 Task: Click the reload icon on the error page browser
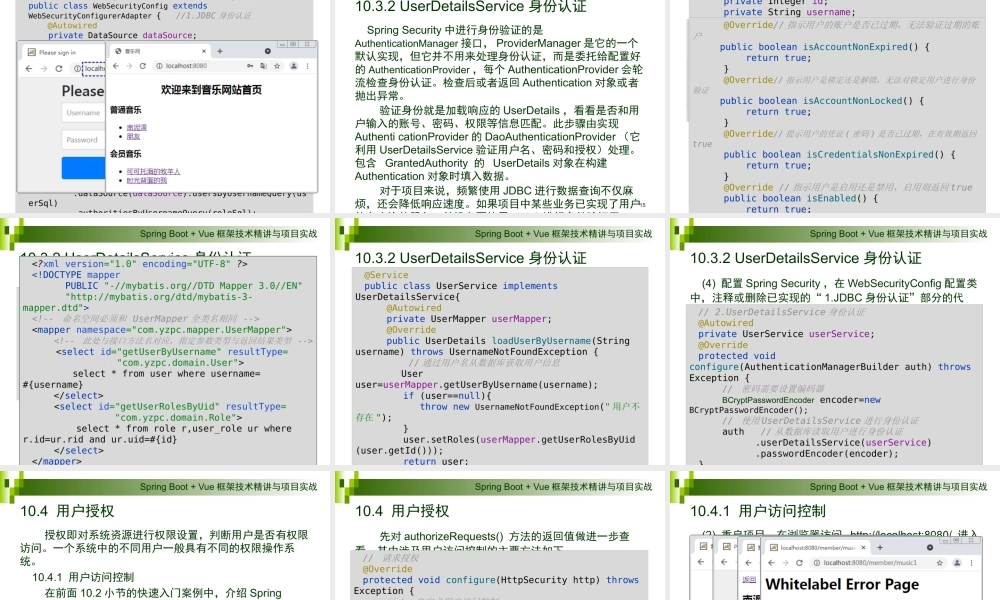[799, 564]
